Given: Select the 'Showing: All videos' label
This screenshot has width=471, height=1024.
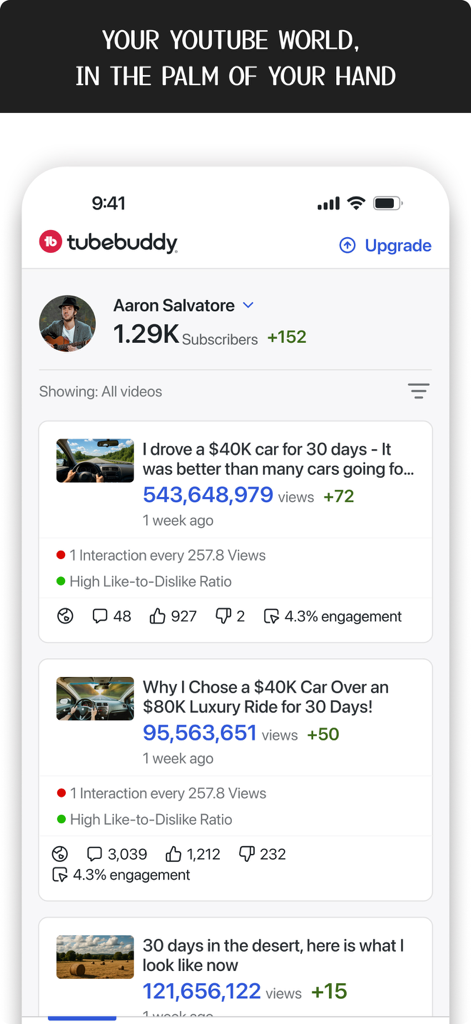Looking at the screenshot, I should pyautogui.click(x=101, y=392).
